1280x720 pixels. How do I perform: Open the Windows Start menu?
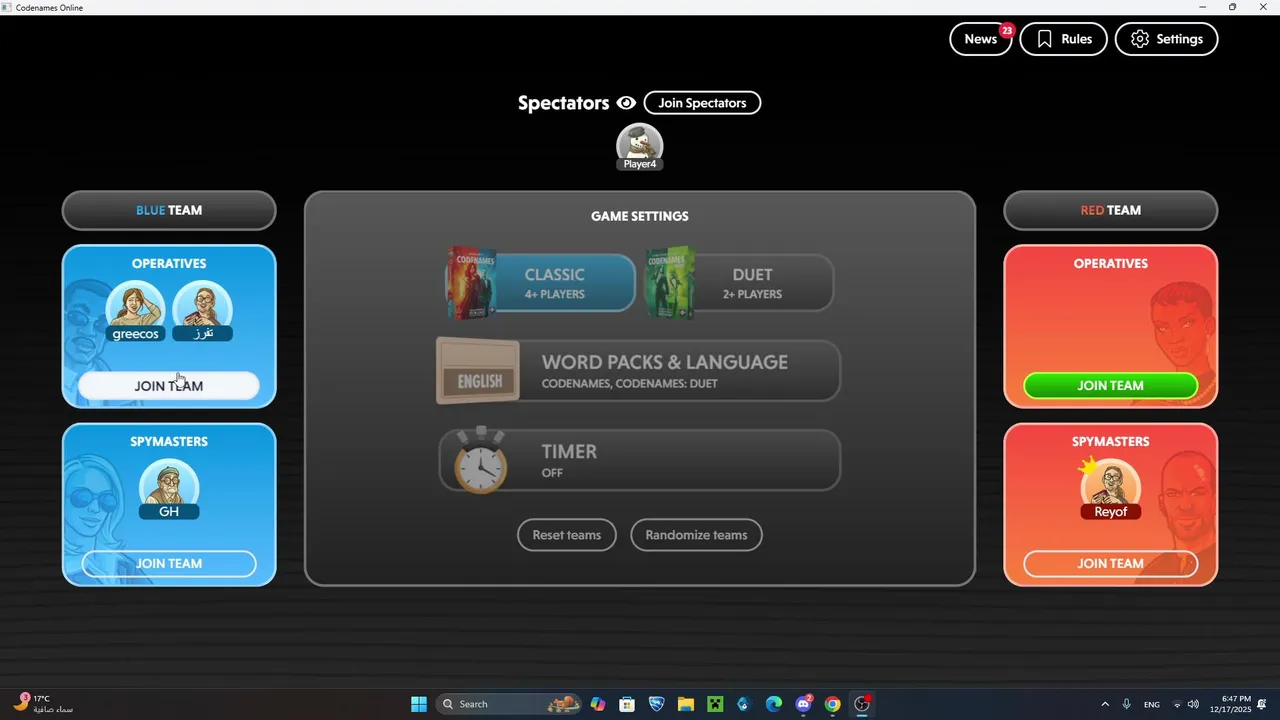(x=419, y=704)
